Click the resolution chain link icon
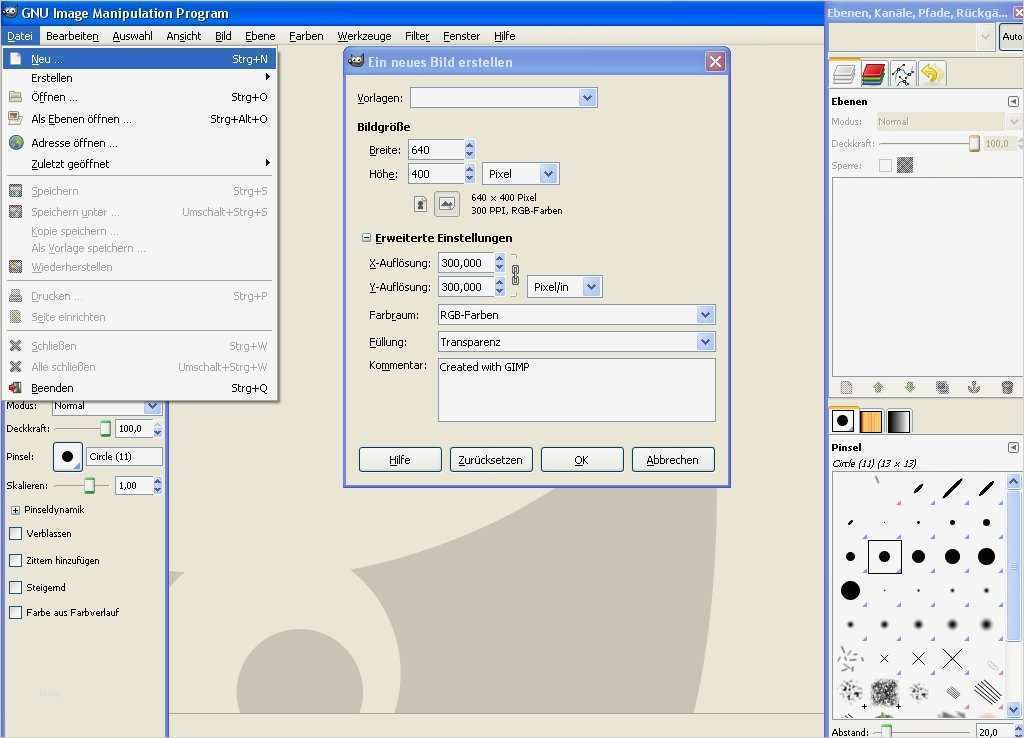Screen dimensions: 1024x738 click(x=515, y=275)
